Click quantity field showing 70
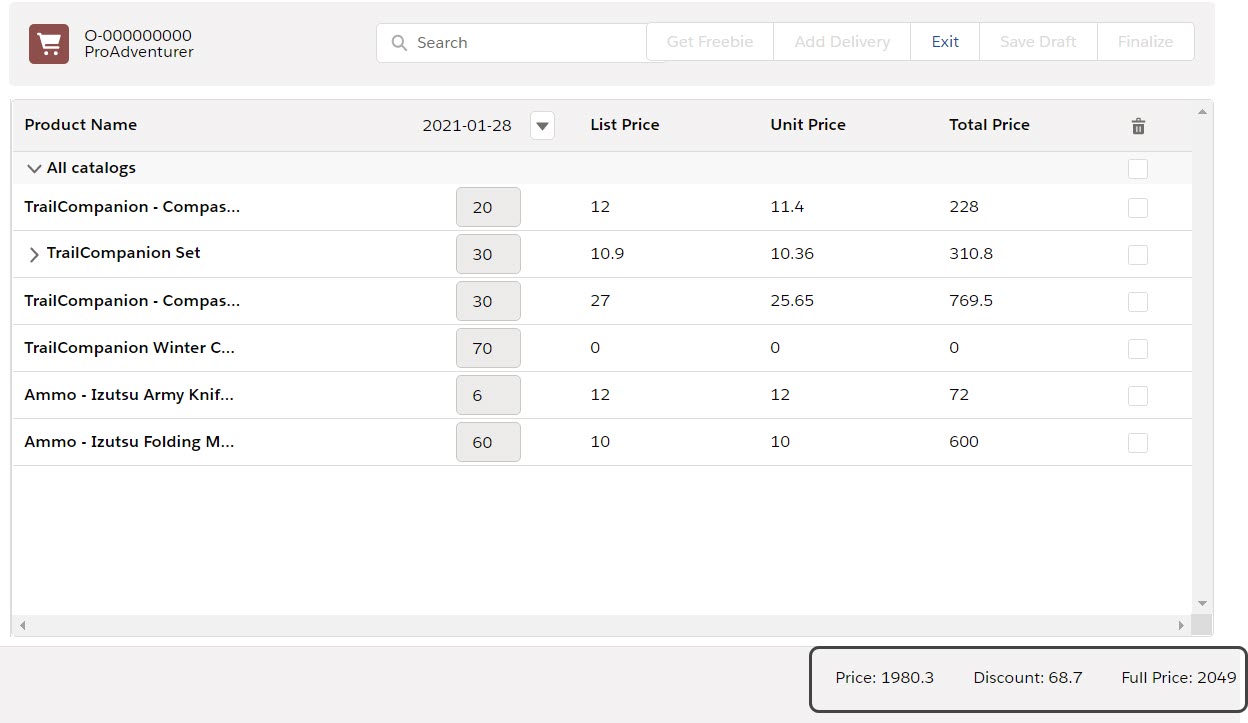Screen dimensions: 1248x723 pyautogui.click(x=488, y=349)
